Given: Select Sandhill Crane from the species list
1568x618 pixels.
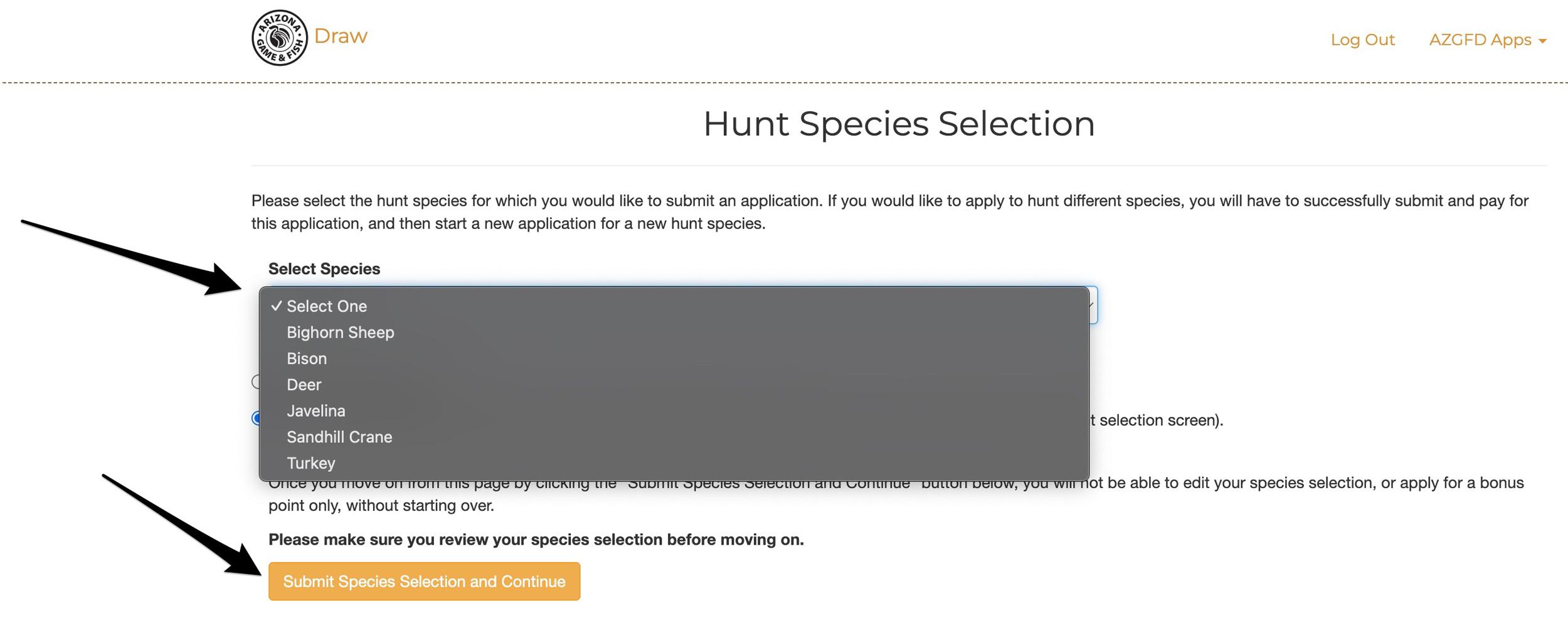Looking at the screenshot, I should [x=340, y=437].
